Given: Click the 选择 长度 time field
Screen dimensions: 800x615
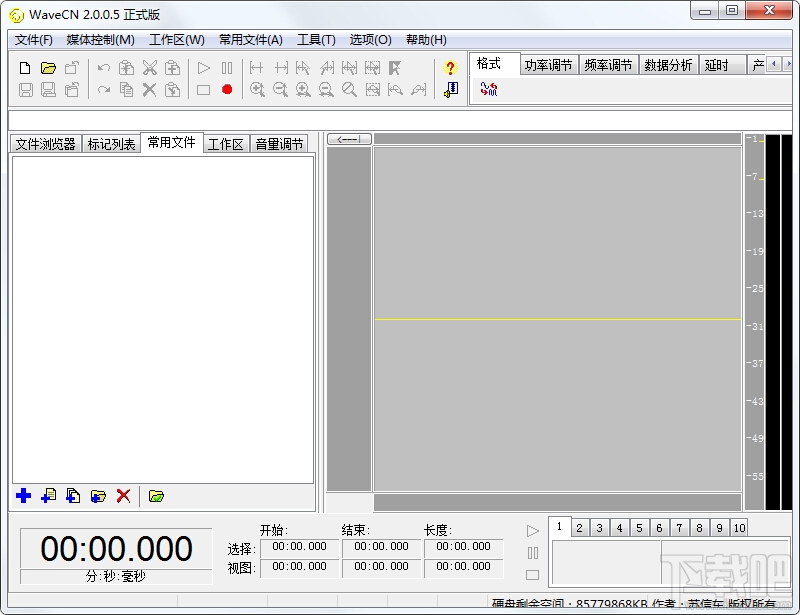Looking at the screenshot, I should [463, 547].
